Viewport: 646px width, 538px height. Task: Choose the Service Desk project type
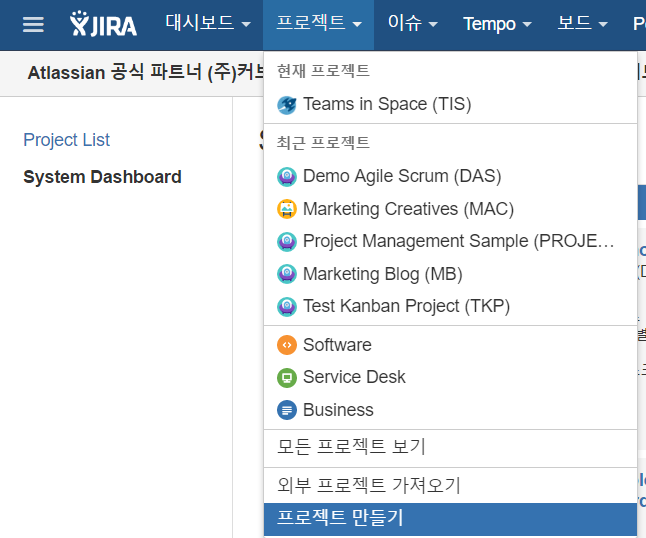click(x=450, y=378)
